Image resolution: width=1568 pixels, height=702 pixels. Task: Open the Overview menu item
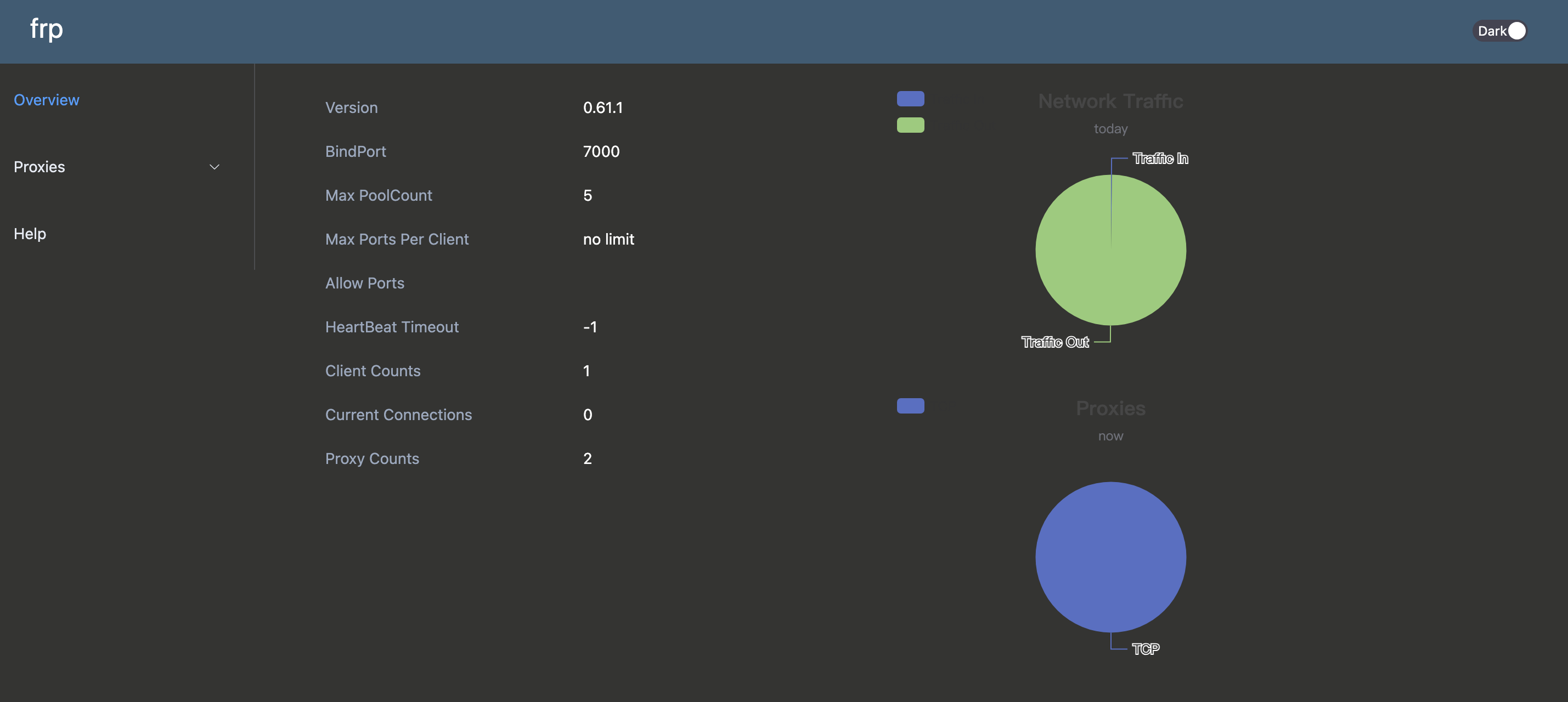click(x=46, y=100)
